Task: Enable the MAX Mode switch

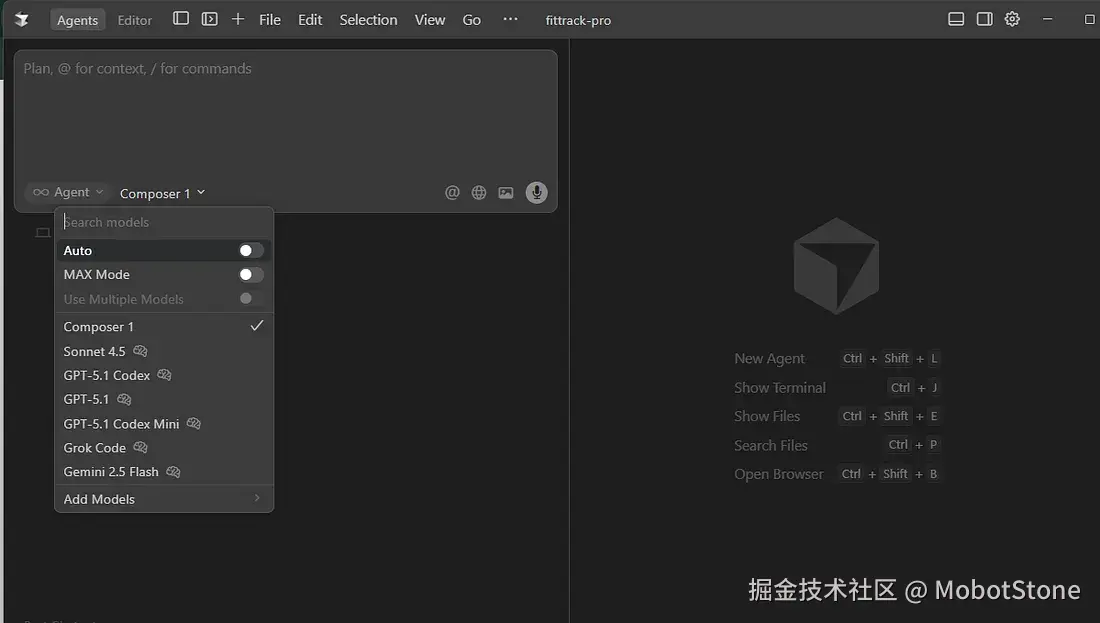Action: (251, 274)
